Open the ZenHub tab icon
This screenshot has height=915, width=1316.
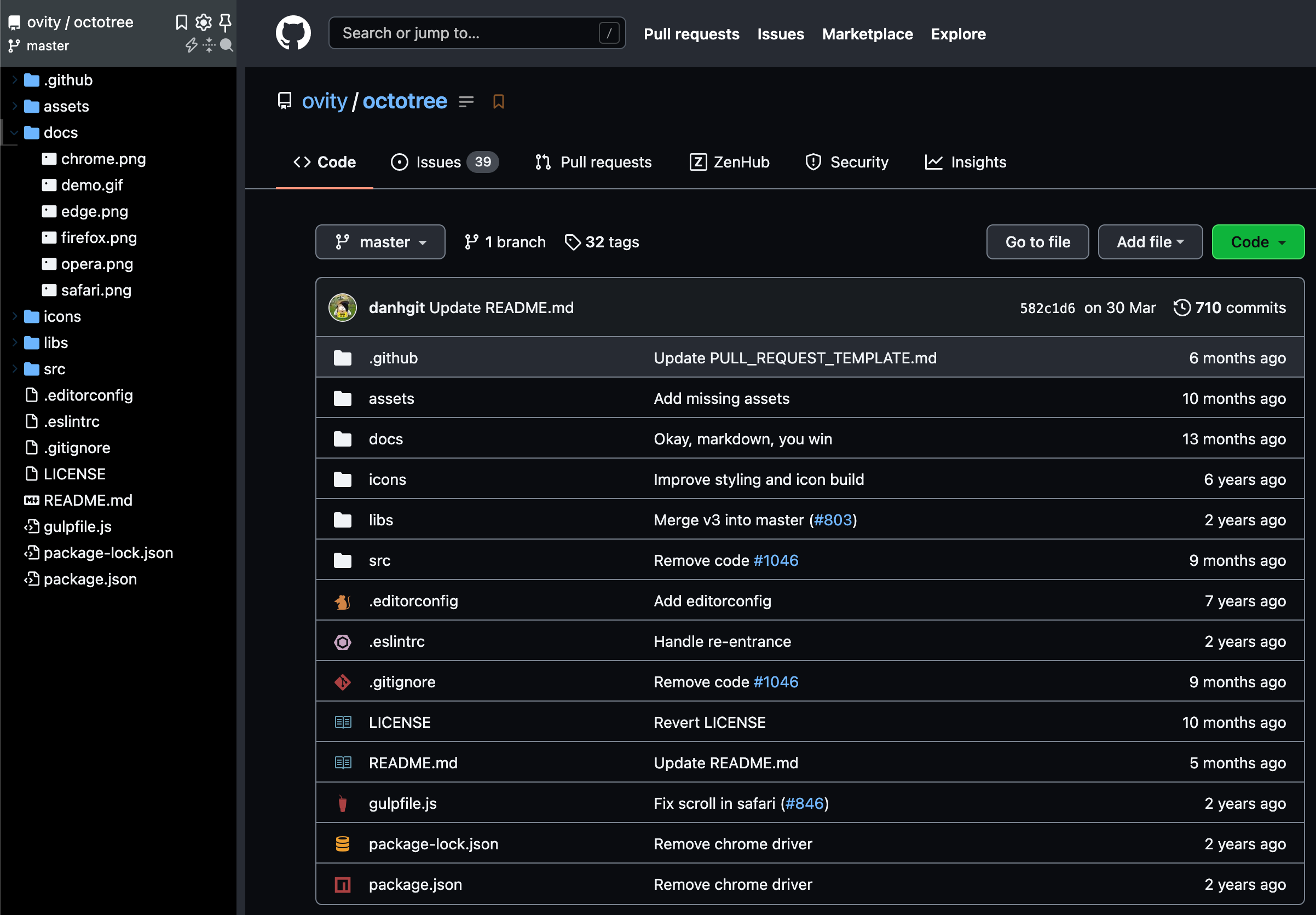click(x=697, y=162)
